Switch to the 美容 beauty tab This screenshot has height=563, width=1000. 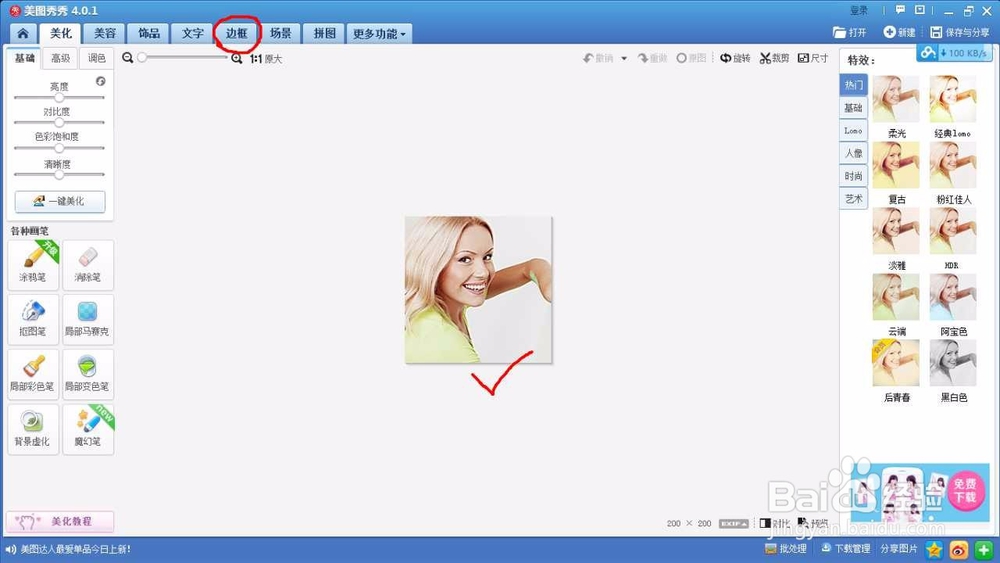tap(105, 33)
